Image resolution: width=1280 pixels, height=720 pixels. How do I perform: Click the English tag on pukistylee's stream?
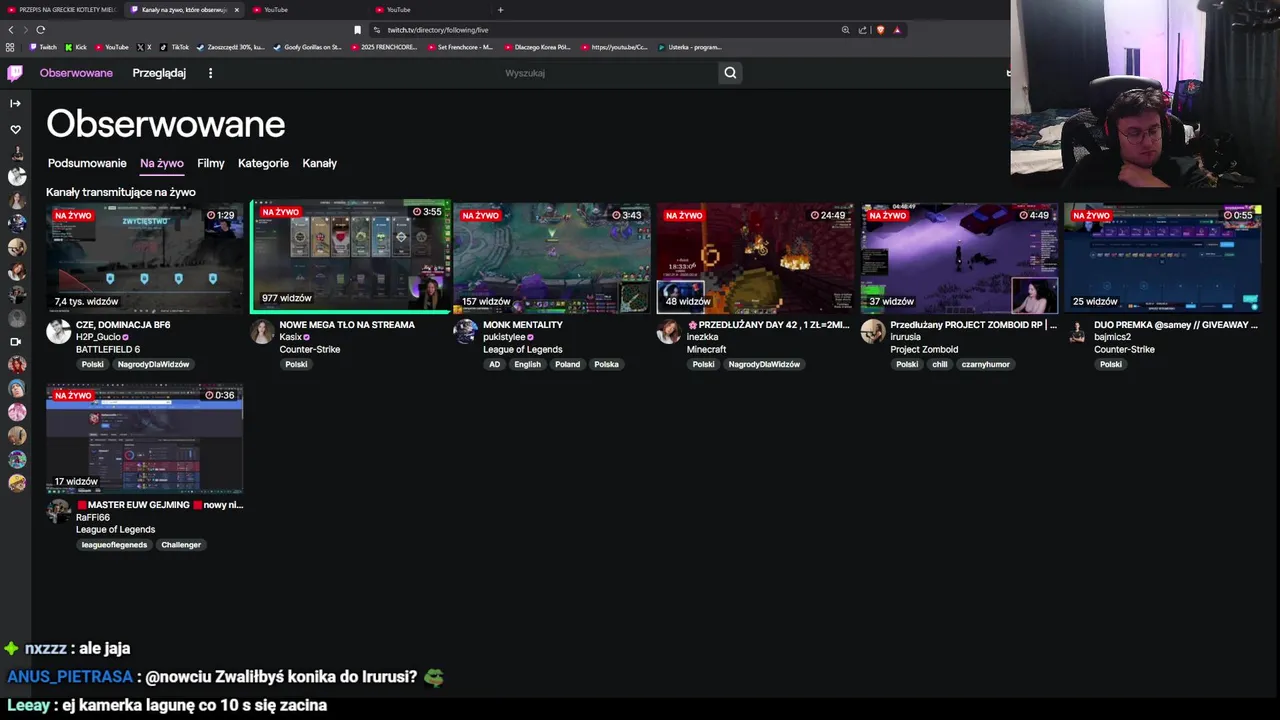coord(527,364)
